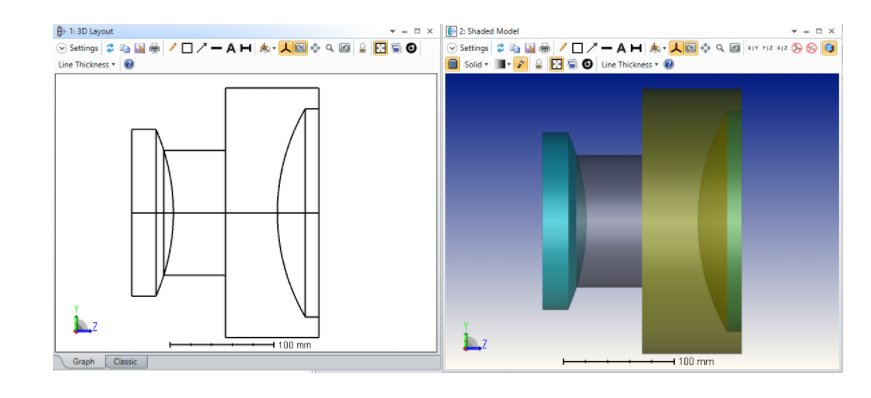Open the background gradient color dropdown
The width and height of the screenshot is (871, 398).
[503, 64]
